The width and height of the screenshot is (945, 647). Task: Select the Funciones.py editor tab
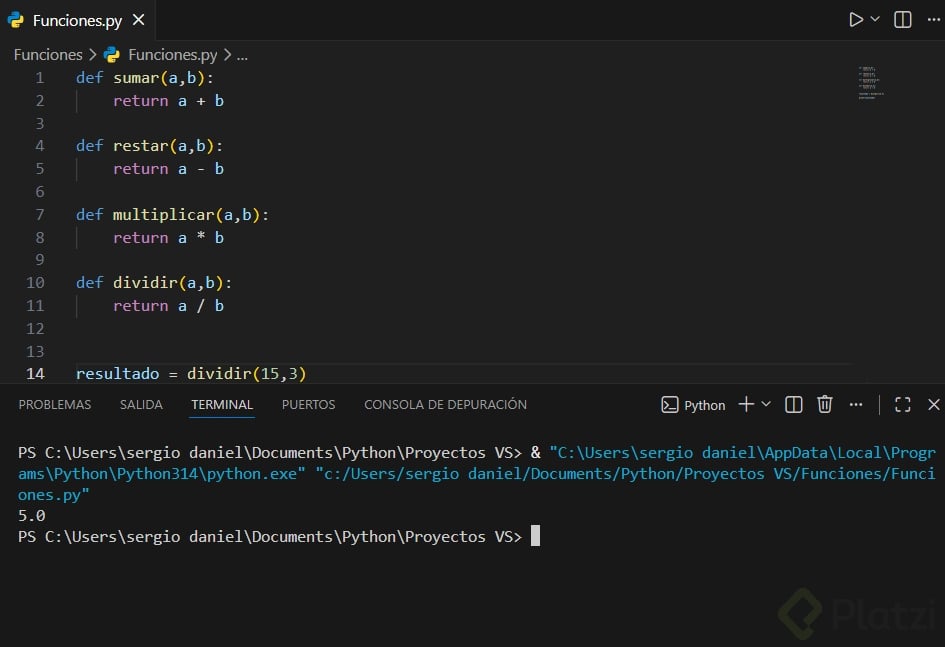click(77, 20)
